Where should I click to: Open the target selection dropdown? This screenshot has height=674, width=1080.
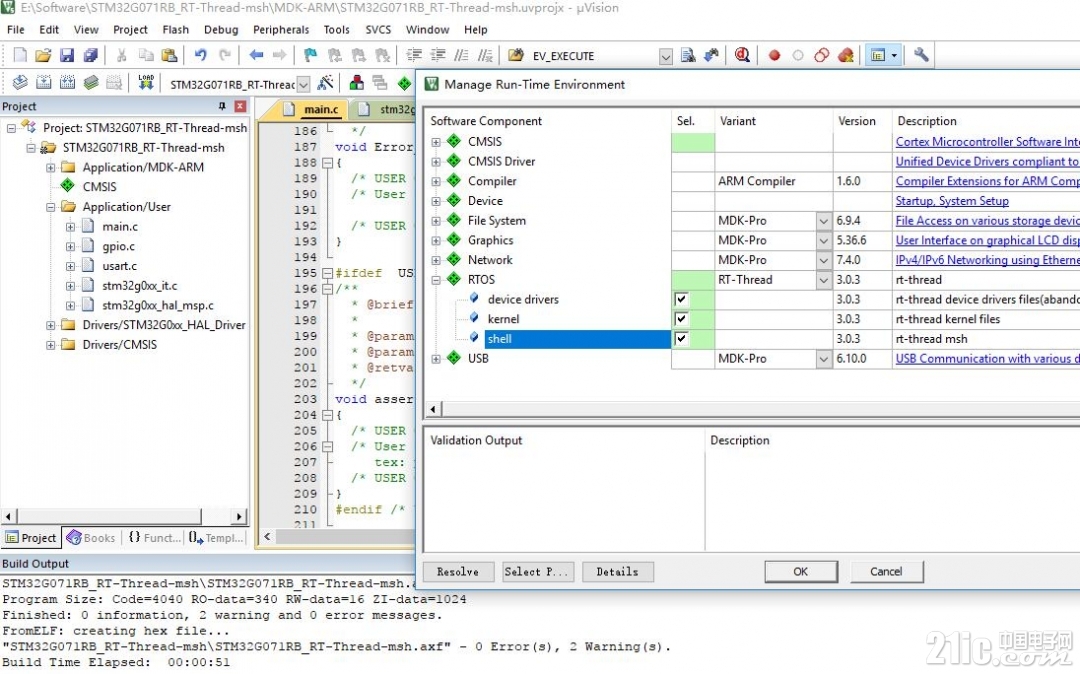coord(303,84)
